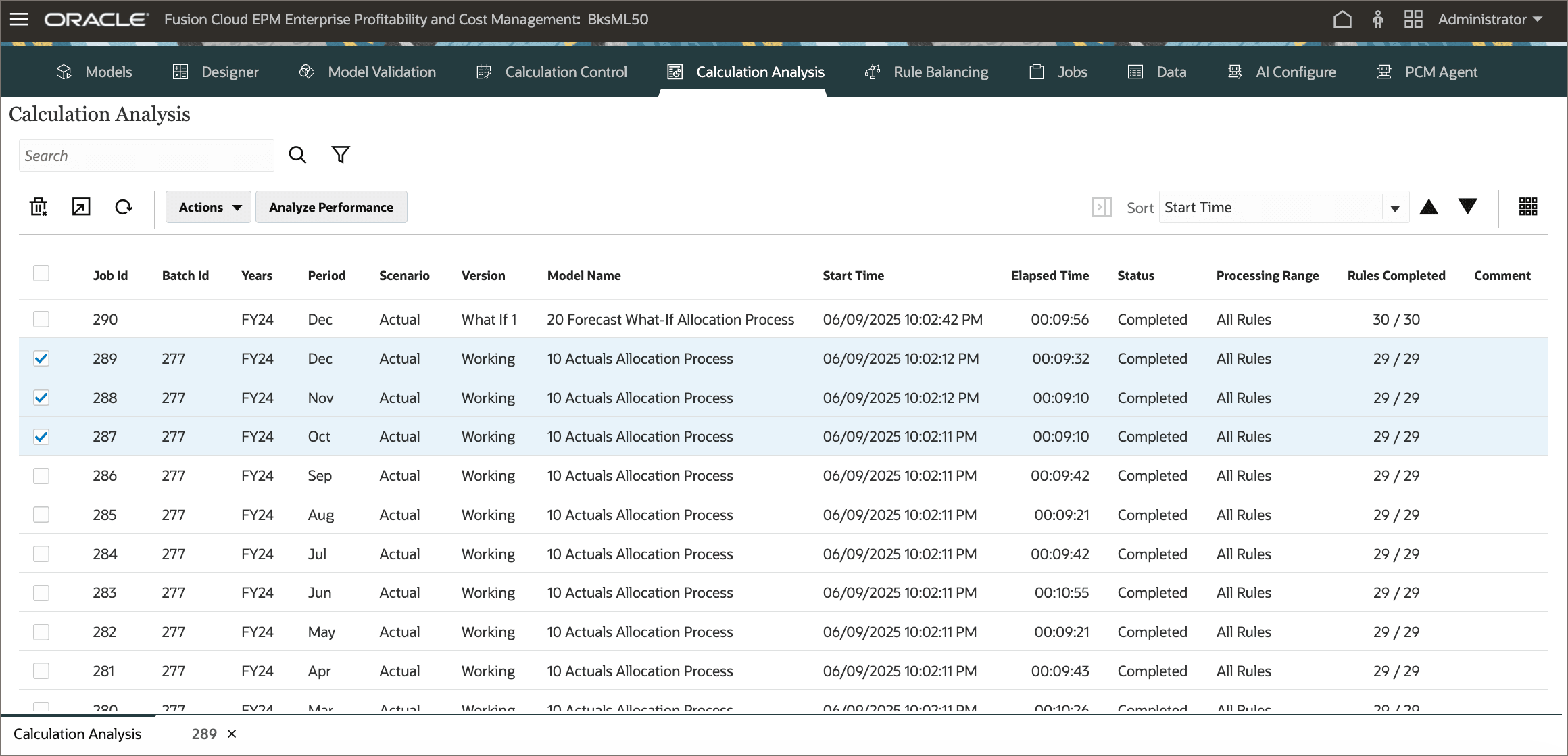Select the delete (trash) icon in the toolbar

(38, 207)
